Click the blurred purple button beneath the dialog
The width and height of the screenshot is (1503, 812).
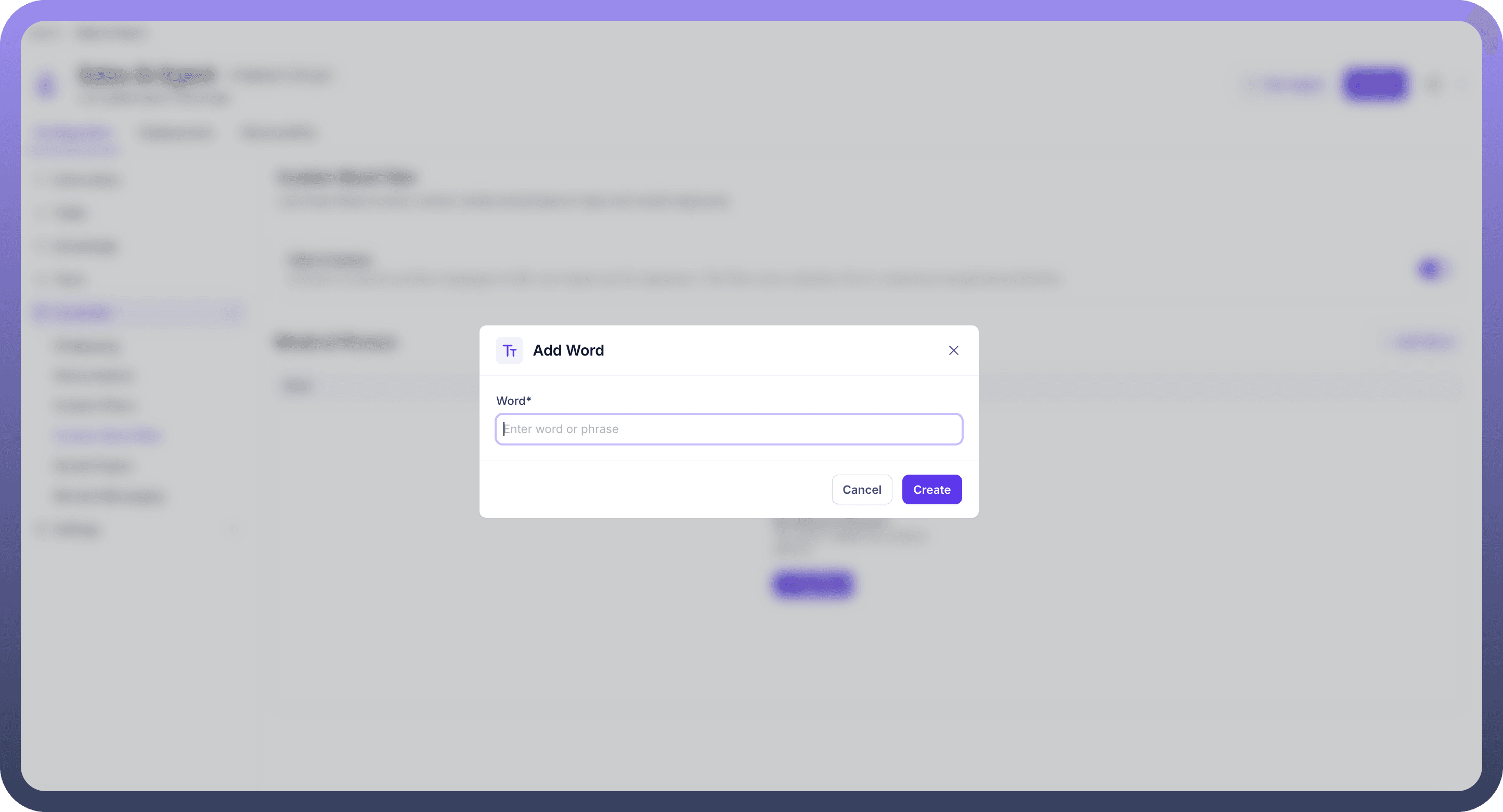(x=813, y=584)
